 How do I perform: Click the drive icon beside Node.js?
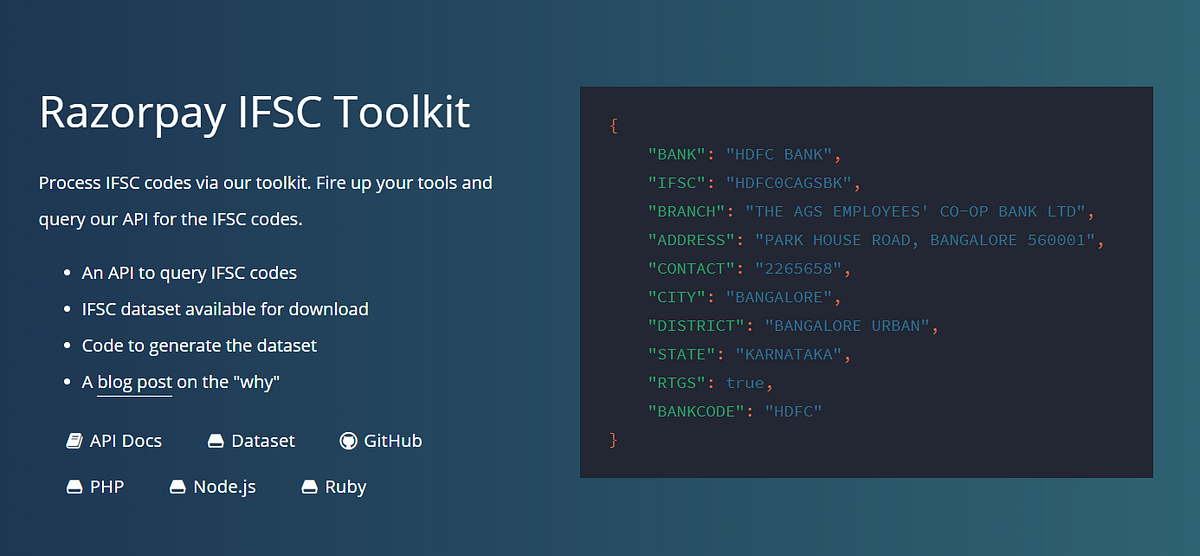point(178,487)
